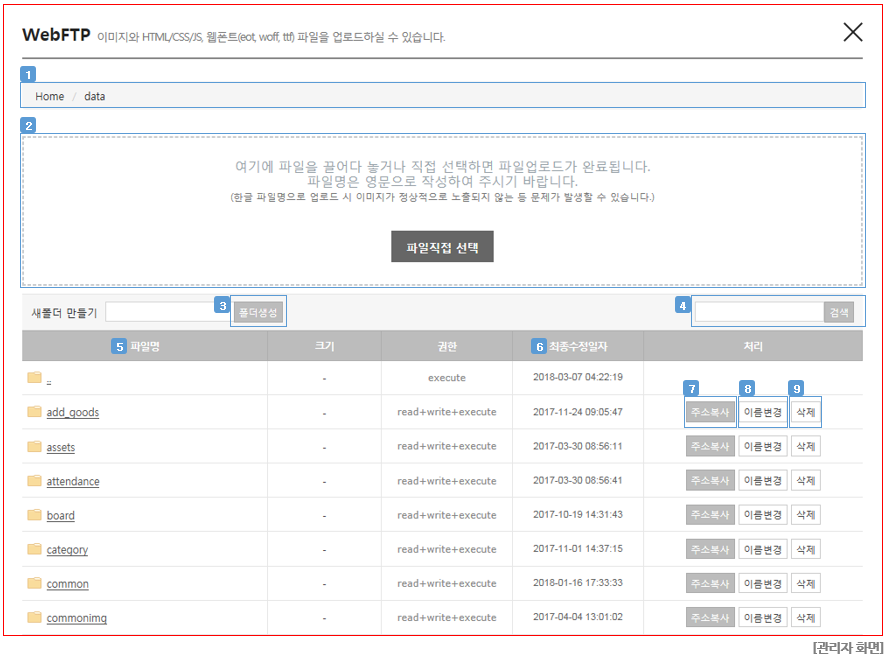This screenshot has width=886, height=656.
Task: Go up via the parent directory link
Action: click(49, 381)
